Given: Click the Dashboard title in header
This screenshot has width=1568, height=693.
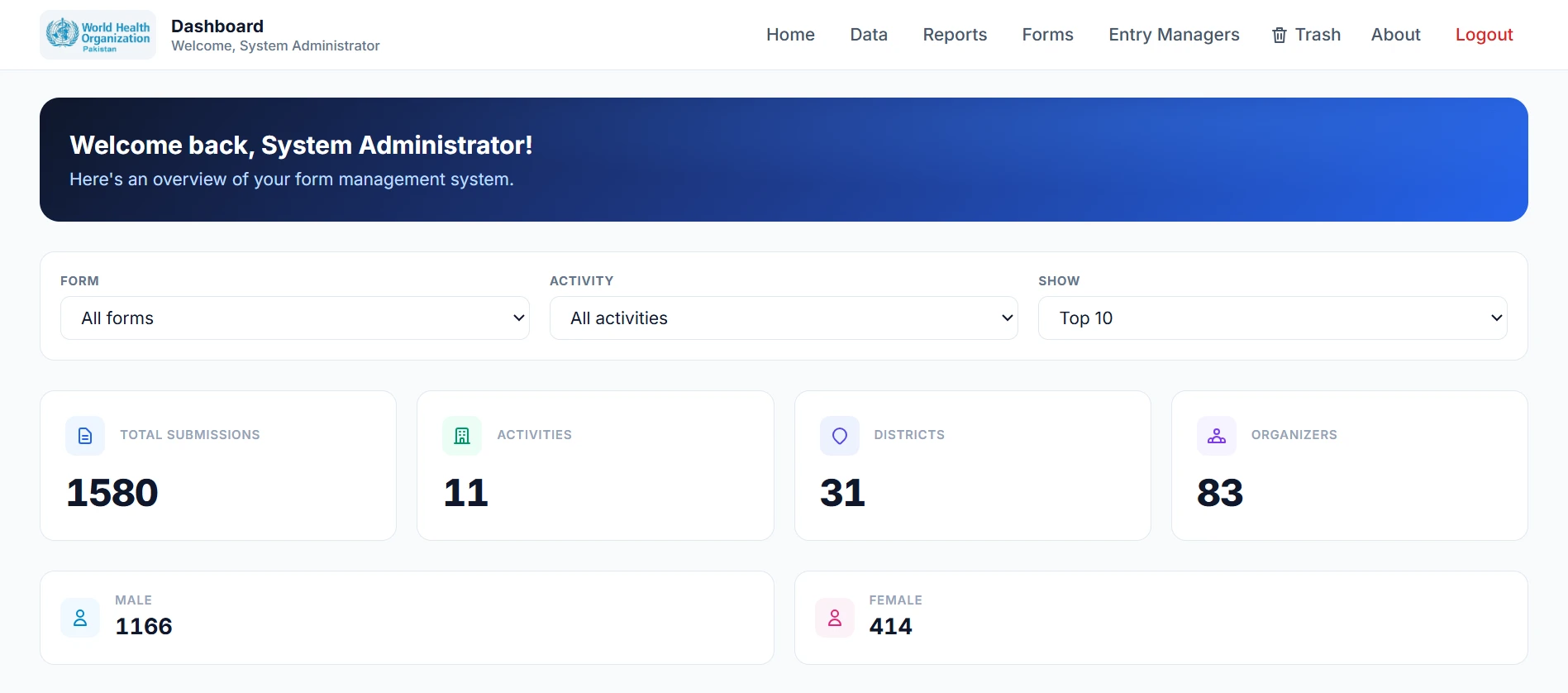Looking at the screenshot, I should [x=217, y=26].
